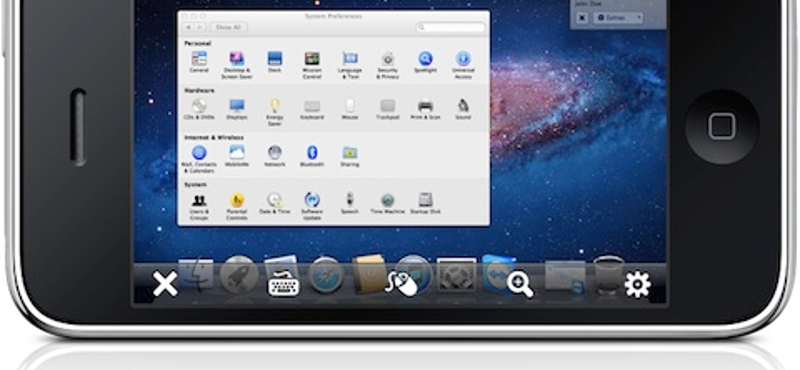Open Spotlight preferences
The image size is (800, 370).
click(425, 62)
